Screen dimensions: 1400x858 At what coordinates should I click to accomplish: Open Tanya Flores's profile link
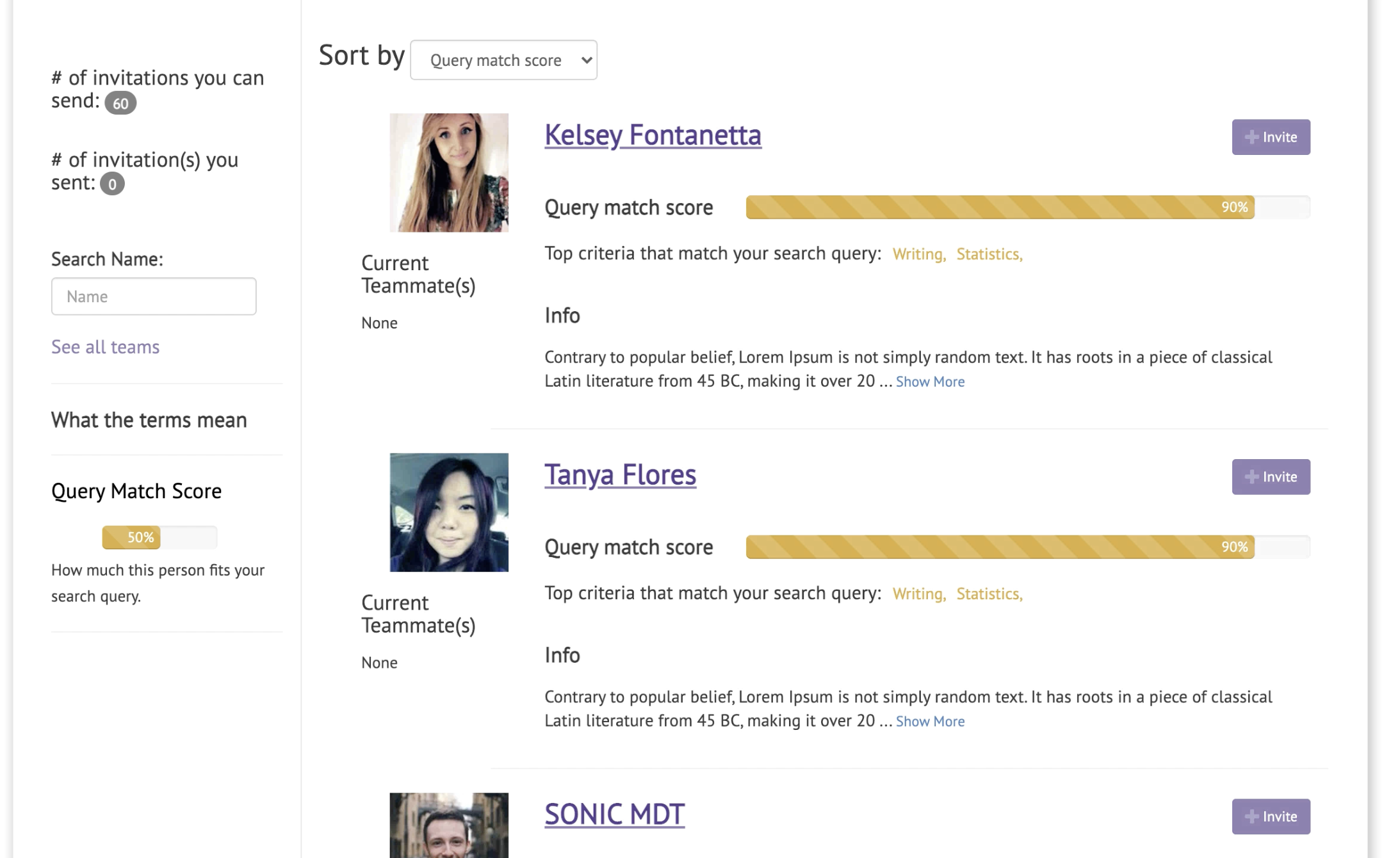620,474
